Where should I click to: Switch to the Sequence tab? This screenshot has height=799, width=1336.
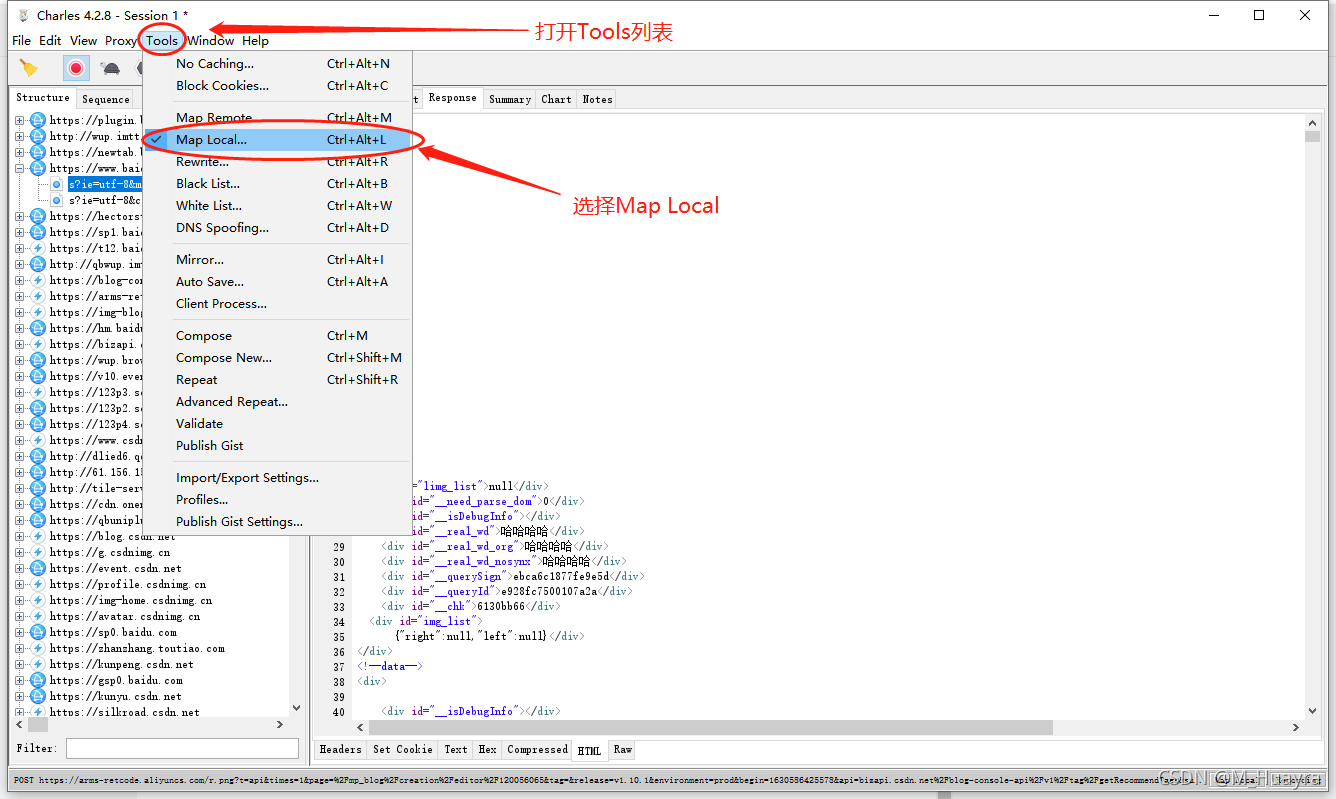point(106,99)
